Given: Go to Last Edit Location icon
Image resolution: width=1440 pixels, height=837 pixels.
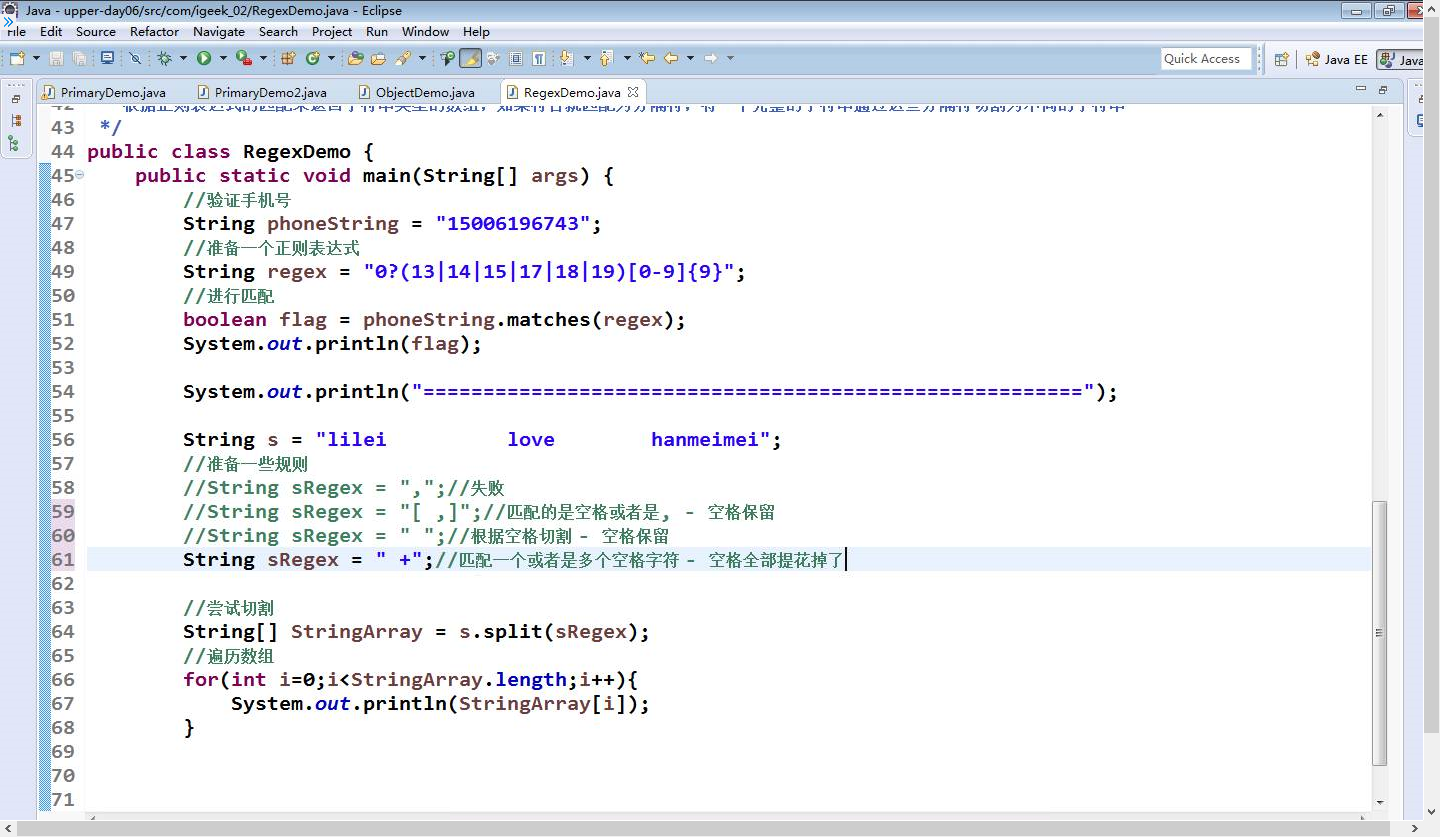Looking at the screenshot, I should tap(646, 58).
